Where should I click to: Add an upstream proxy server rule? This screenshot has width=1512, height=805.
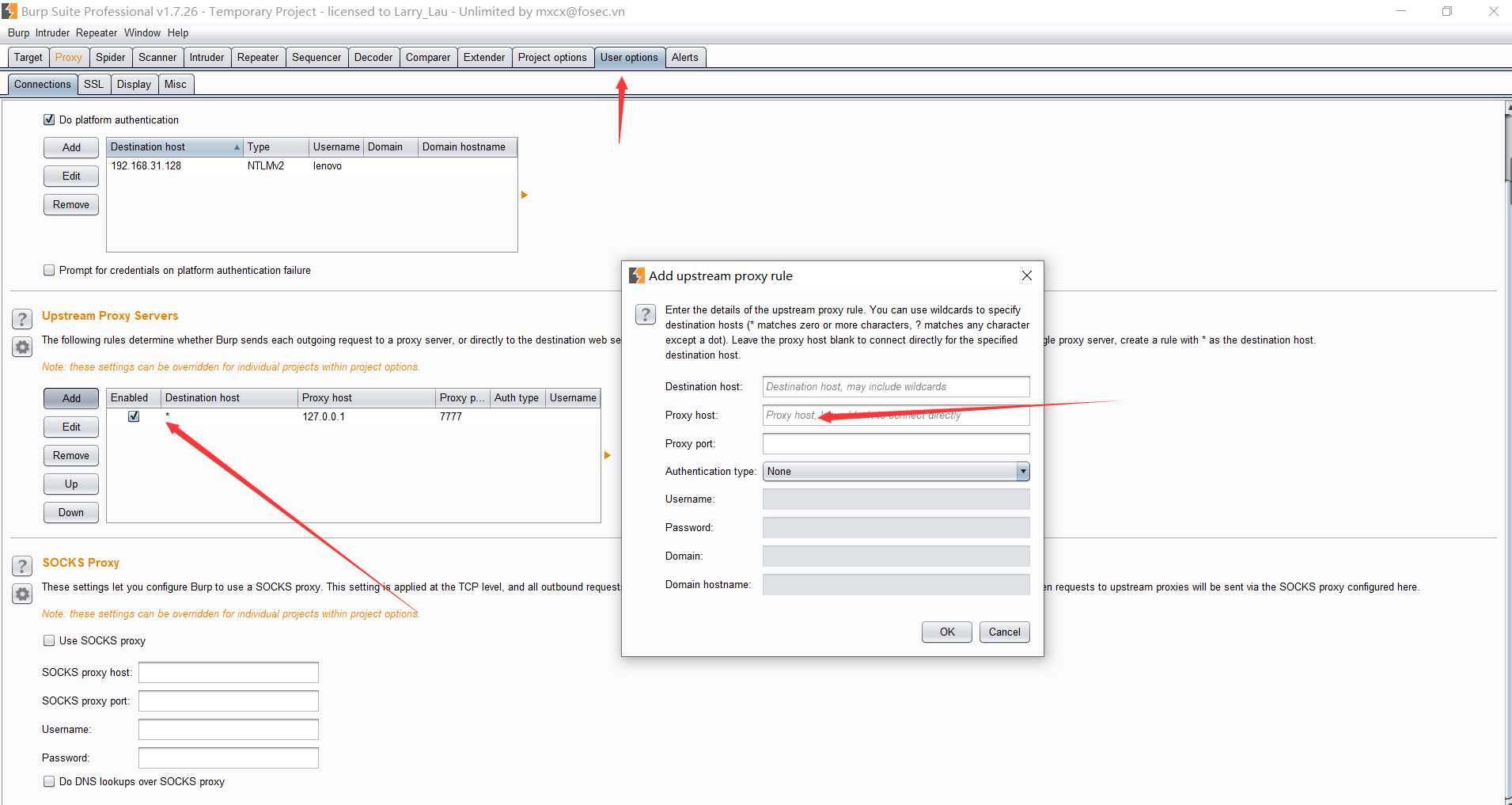[x=71, y=398]
